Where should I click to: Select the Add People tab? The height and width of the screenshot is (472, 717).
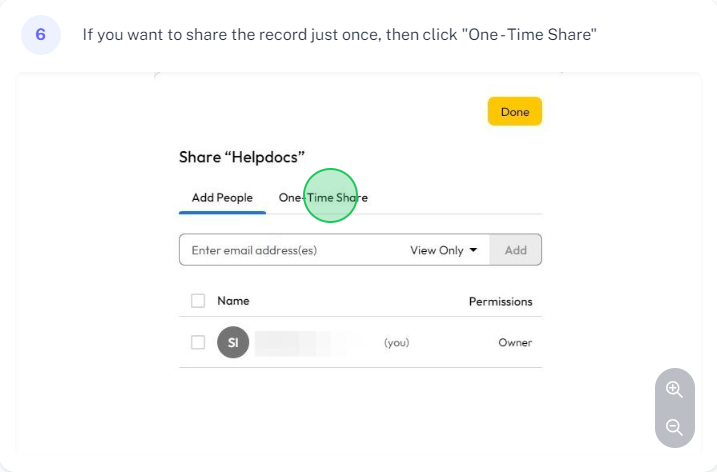click(x=222, y=198)
